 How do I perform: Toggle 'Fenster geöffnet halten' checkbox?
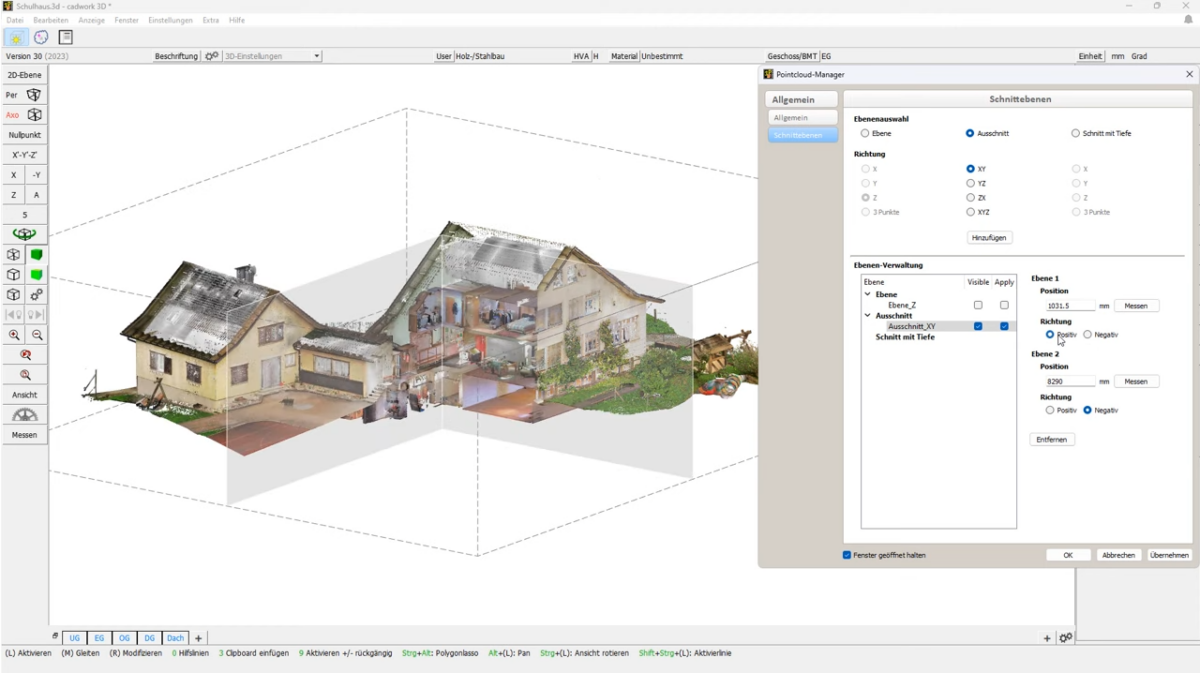click(847, 555)
